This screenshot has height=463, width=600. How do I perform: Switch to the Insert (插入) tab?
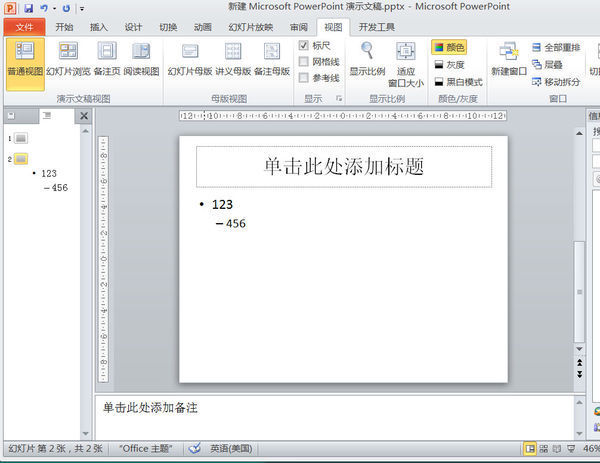click(99, 27)
